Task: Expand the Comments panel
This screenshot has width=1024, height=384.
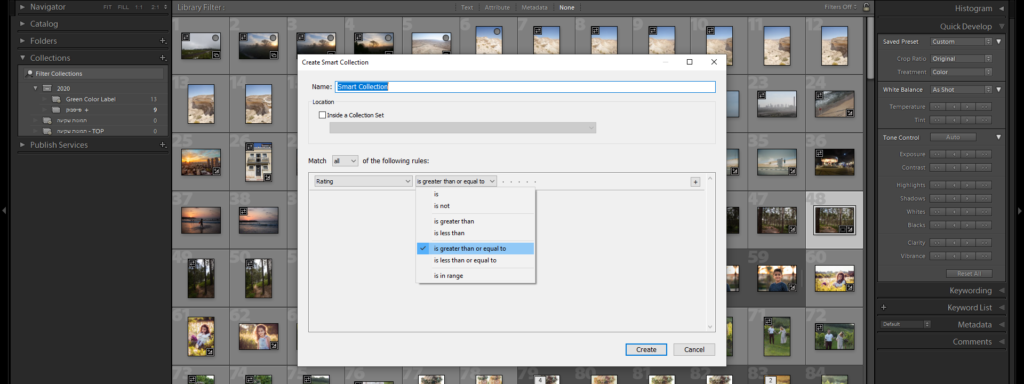Action: pos(1001,342)
